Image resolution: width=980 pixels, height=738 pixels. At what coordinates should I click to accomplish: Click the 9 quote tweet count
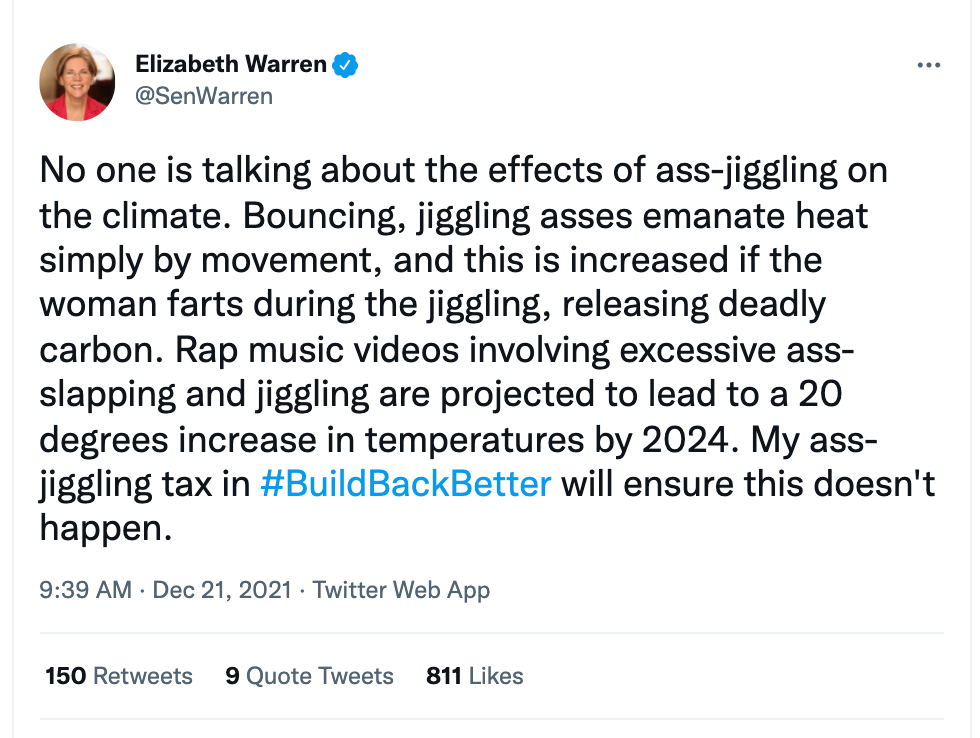pyautogui.click(x=232, y=676)
